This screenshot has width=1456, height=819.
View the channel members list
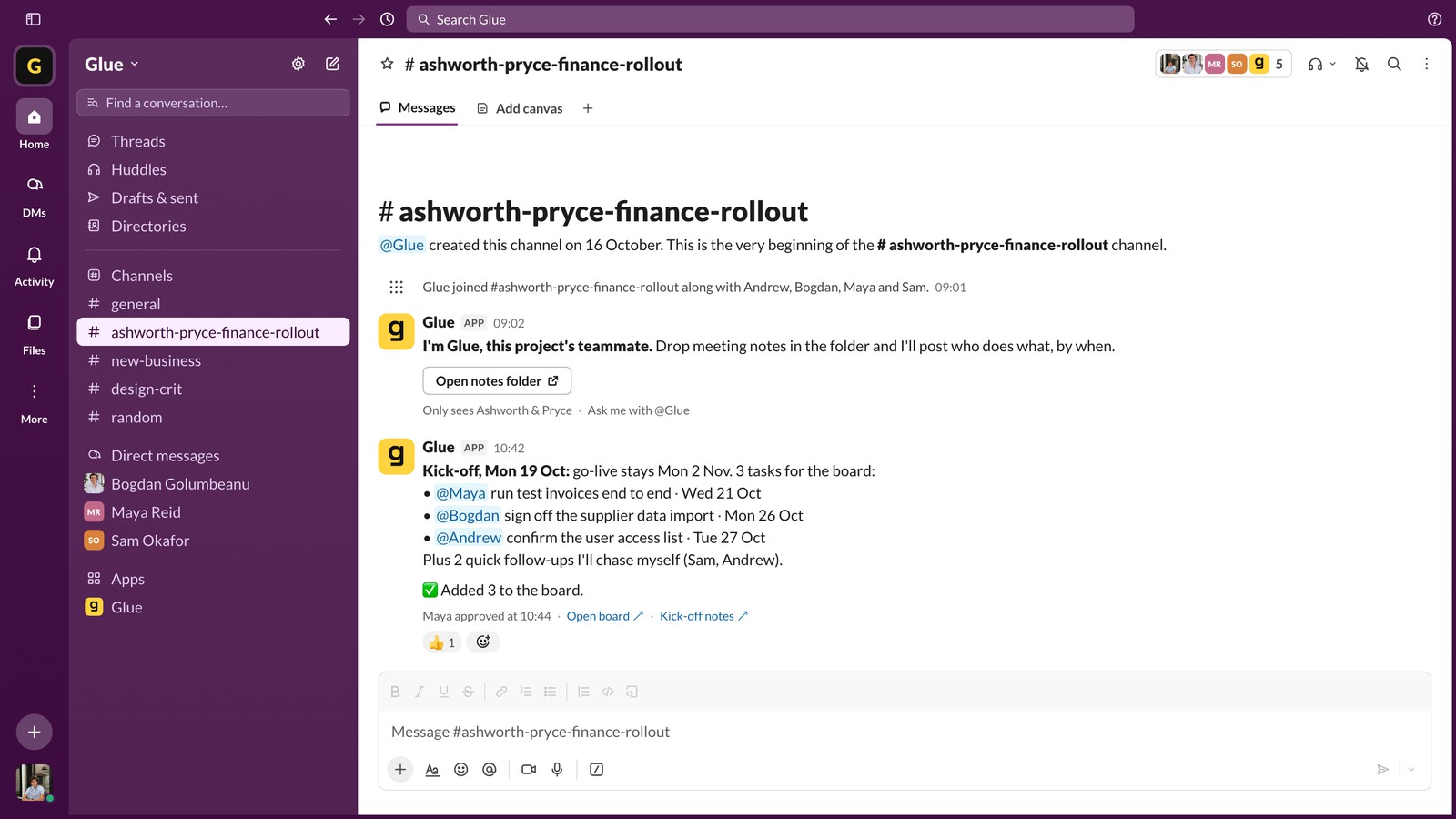1223,64
